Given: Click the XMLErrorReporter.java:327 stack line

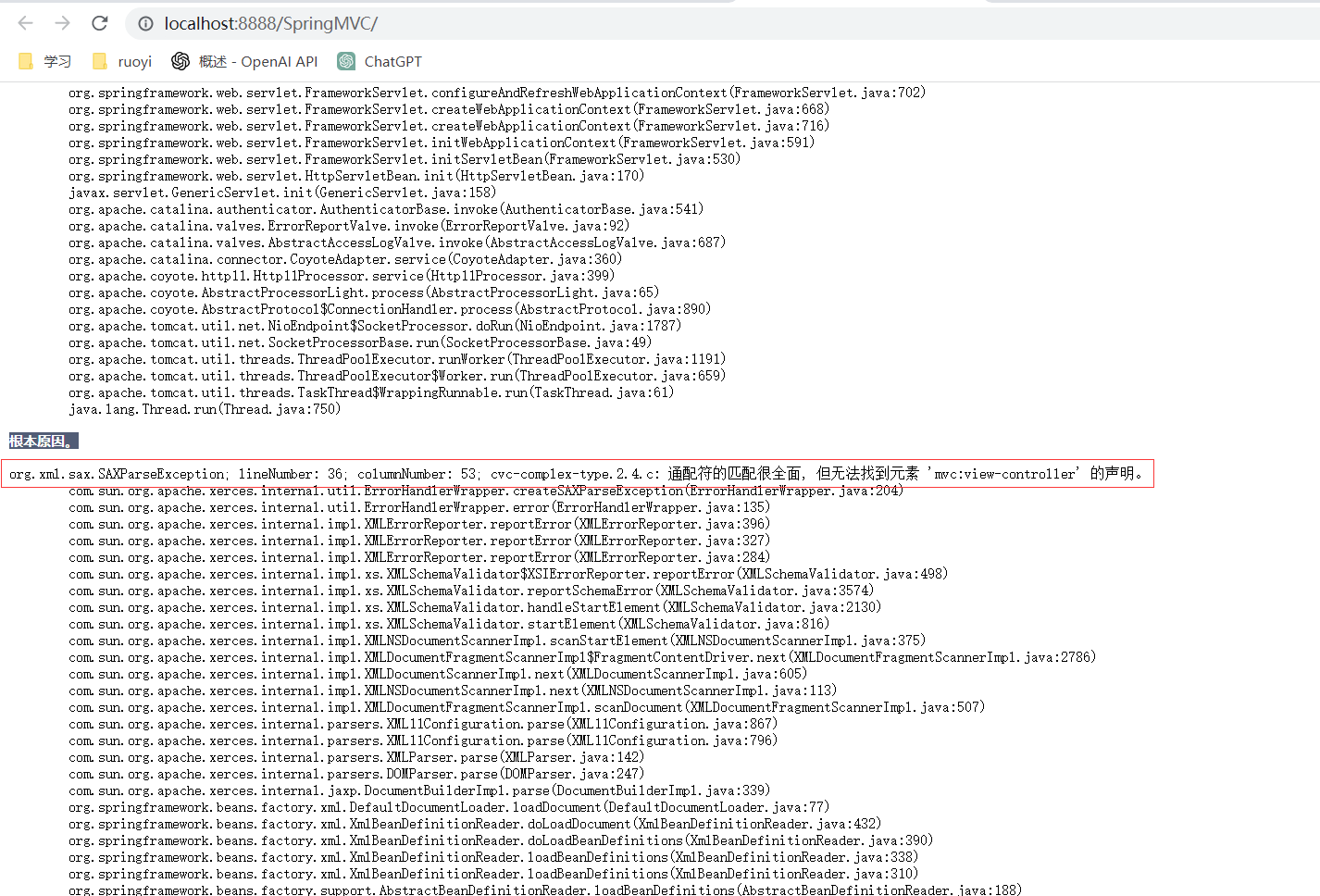Looking at the screenshot, I should point(419,541).
